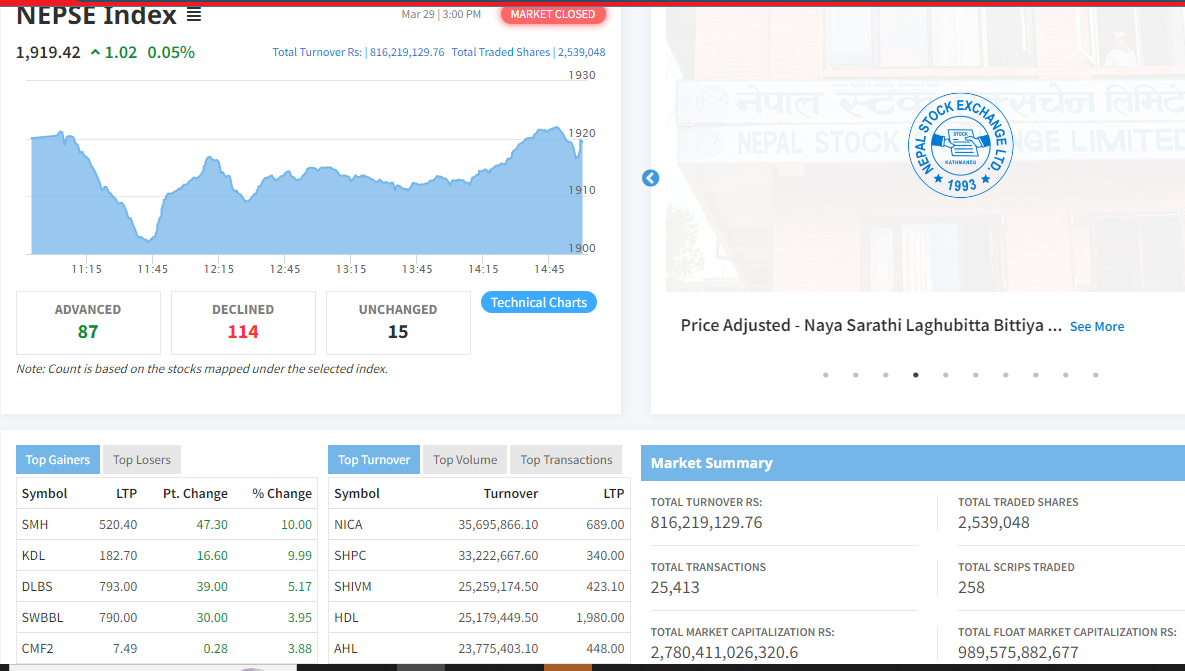Click See More on the Price Adjusted news
The height and width of the screenshot is (671, 1185).
(x=1097, y=326)
